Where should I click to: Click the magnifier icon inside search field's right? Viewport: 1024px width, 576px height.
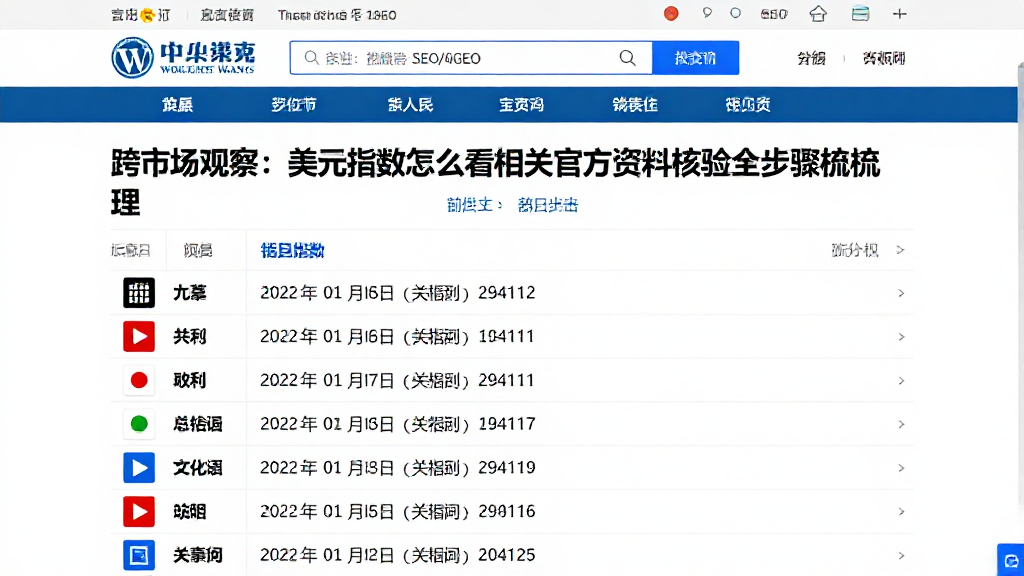coord(628,58)
